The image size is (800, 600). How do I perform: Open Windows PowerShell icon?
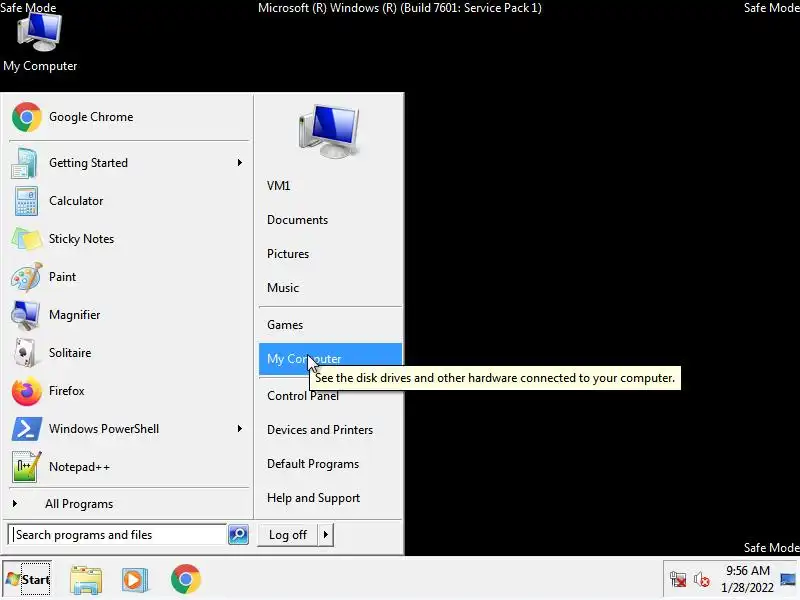[26, 429]
